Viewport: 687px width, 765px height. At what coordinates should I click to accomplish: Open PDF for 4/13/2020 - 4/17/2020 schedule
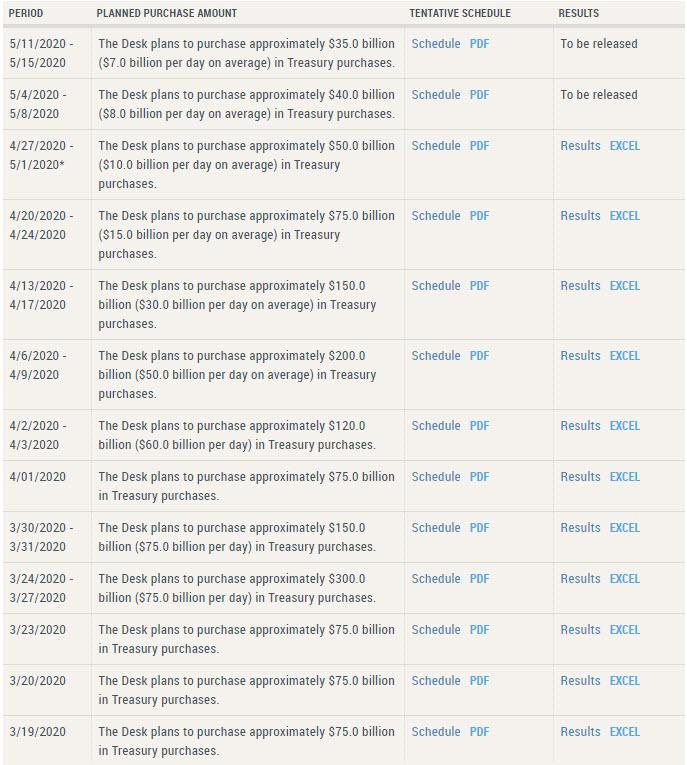pyautogui.click(x=479, y=286)
